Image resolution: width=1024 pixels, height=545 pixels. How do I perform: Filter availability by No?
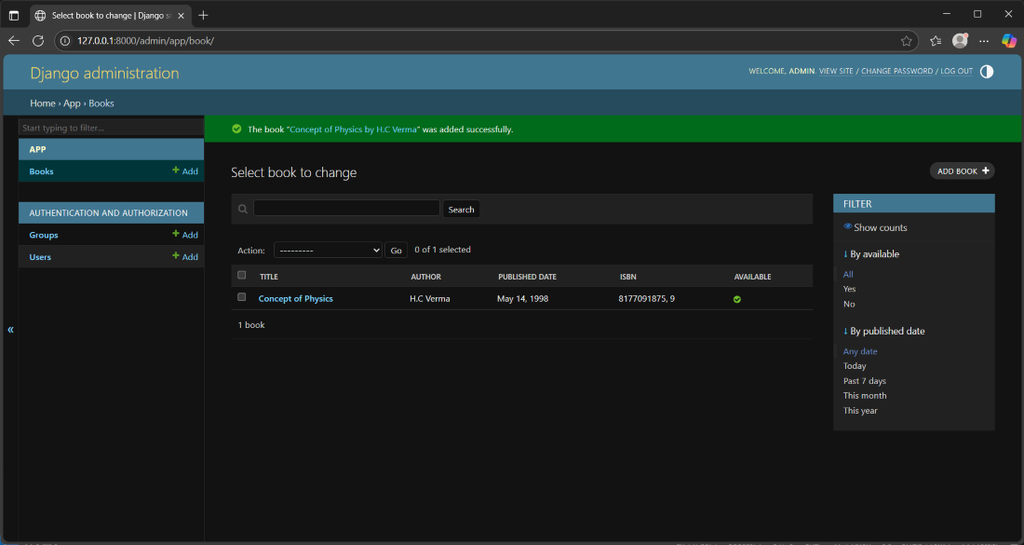point(849,304)
